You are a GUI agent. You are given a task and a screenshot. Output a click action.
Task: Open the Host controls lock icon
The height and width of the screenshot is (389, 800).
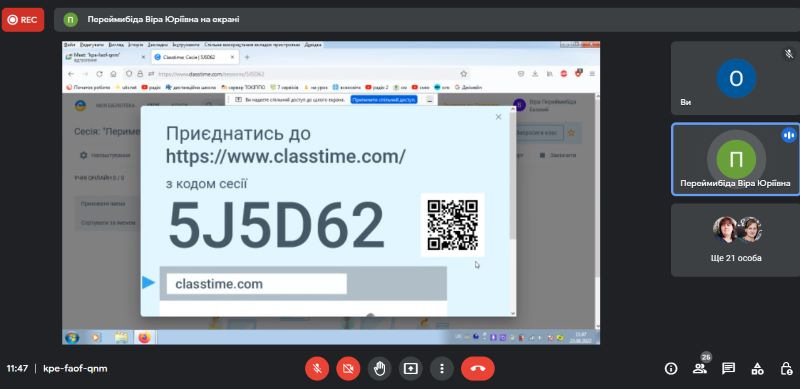(x=786, y=369)
